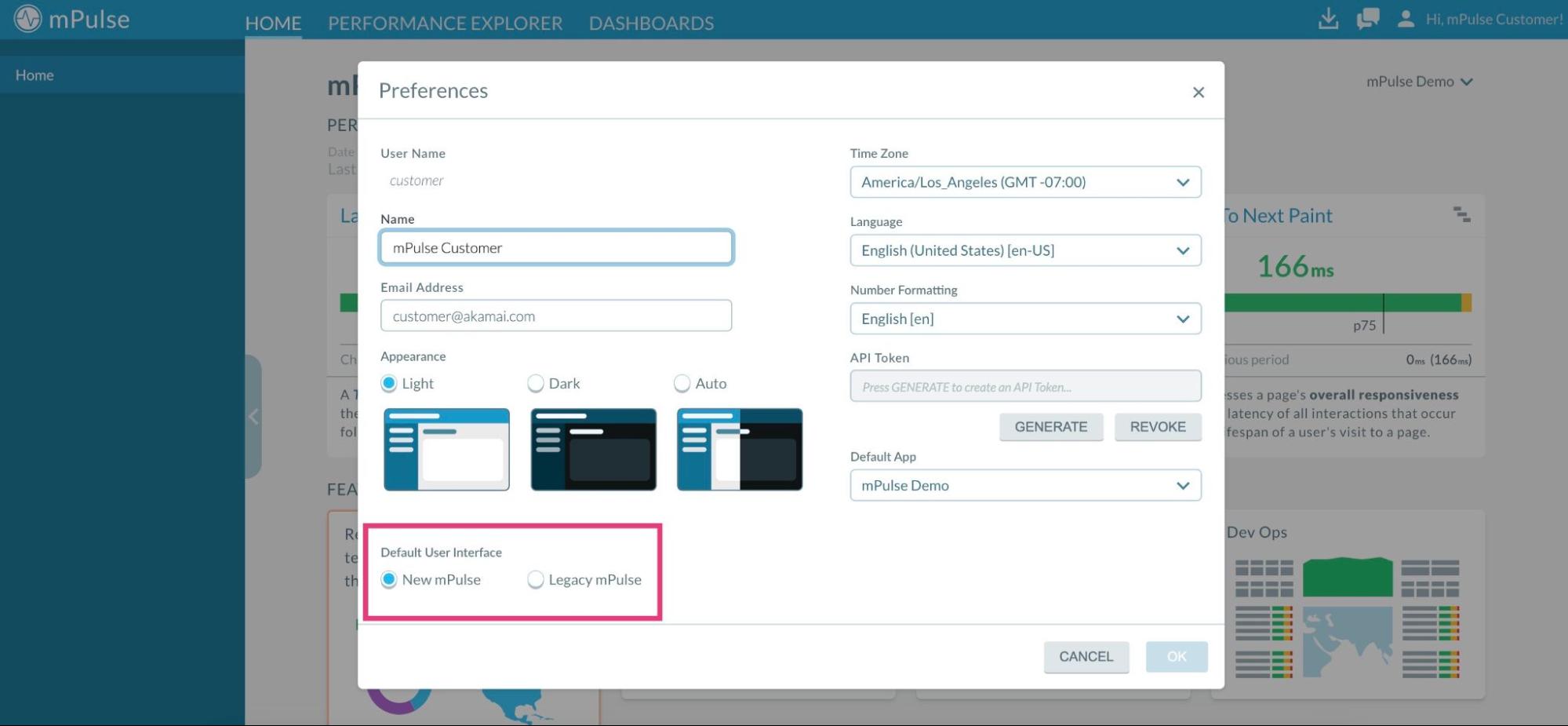Open the Language dropdown
Viewport: 1568px width, 726px height.
(x=1024, y=250)
